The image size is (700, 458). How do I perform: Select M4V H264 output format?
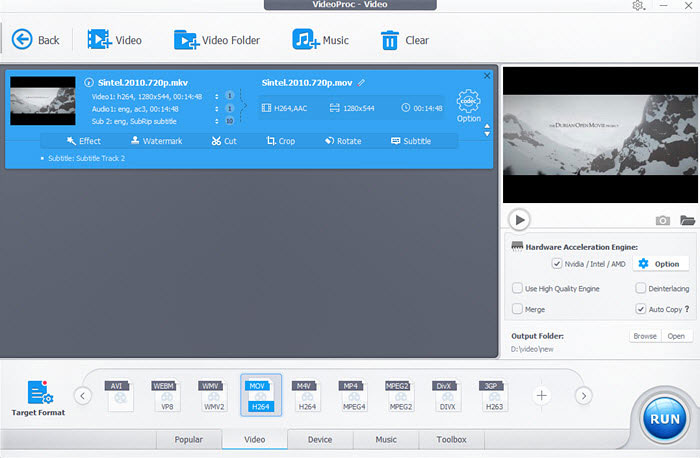[306, 396]
